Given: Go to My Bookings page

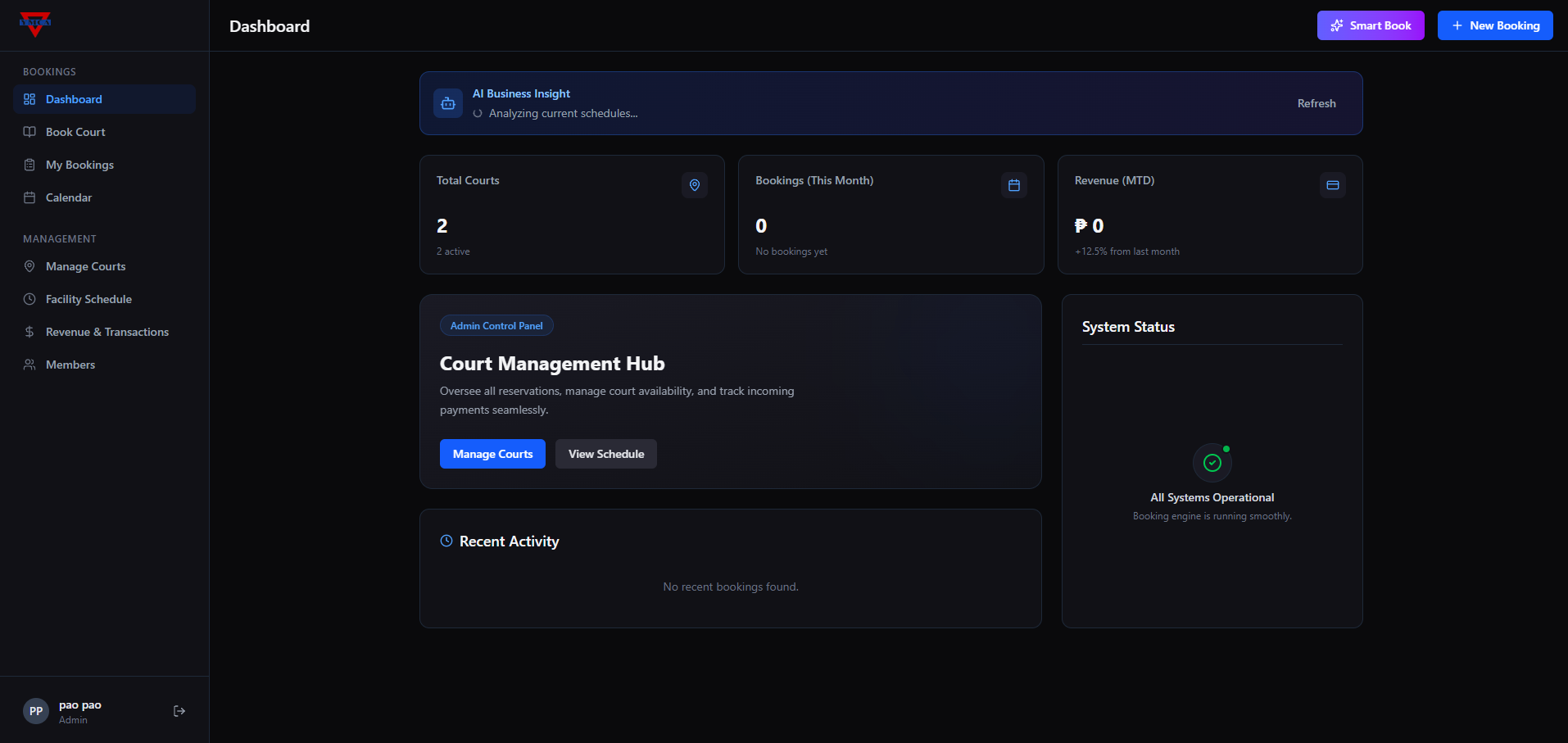Looking at the screenshot, I should coord(104,165).
